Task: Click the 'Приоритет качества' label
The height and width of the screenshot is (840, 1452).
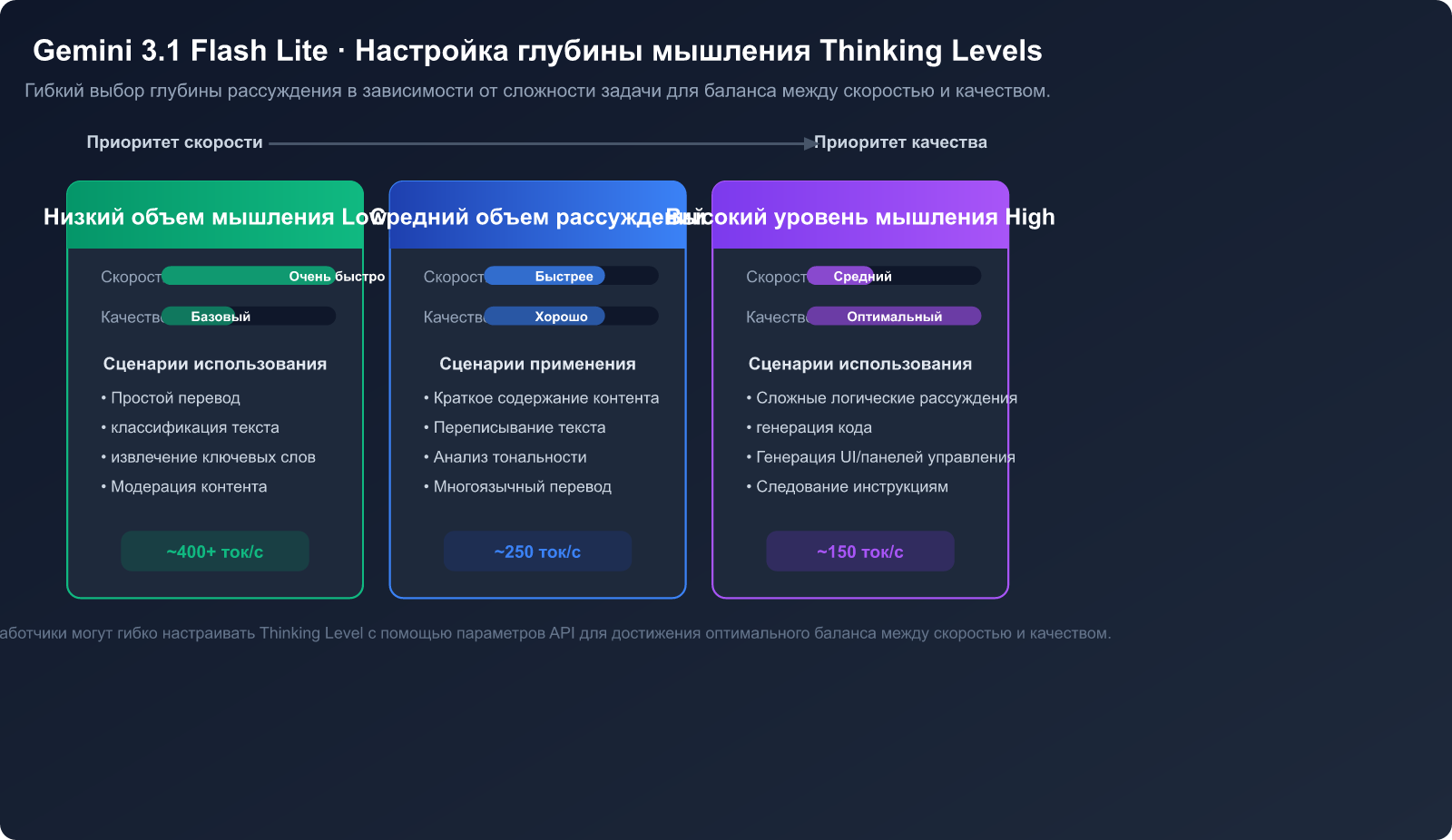Action: [x=900, y=142]
